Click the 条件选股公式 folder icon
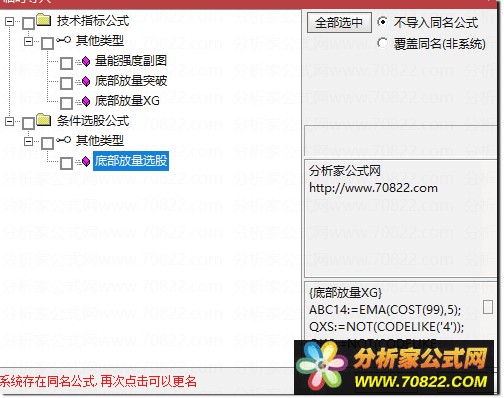Image resolution: width=504 pixels, height=398 pixels. pos(43,120)
